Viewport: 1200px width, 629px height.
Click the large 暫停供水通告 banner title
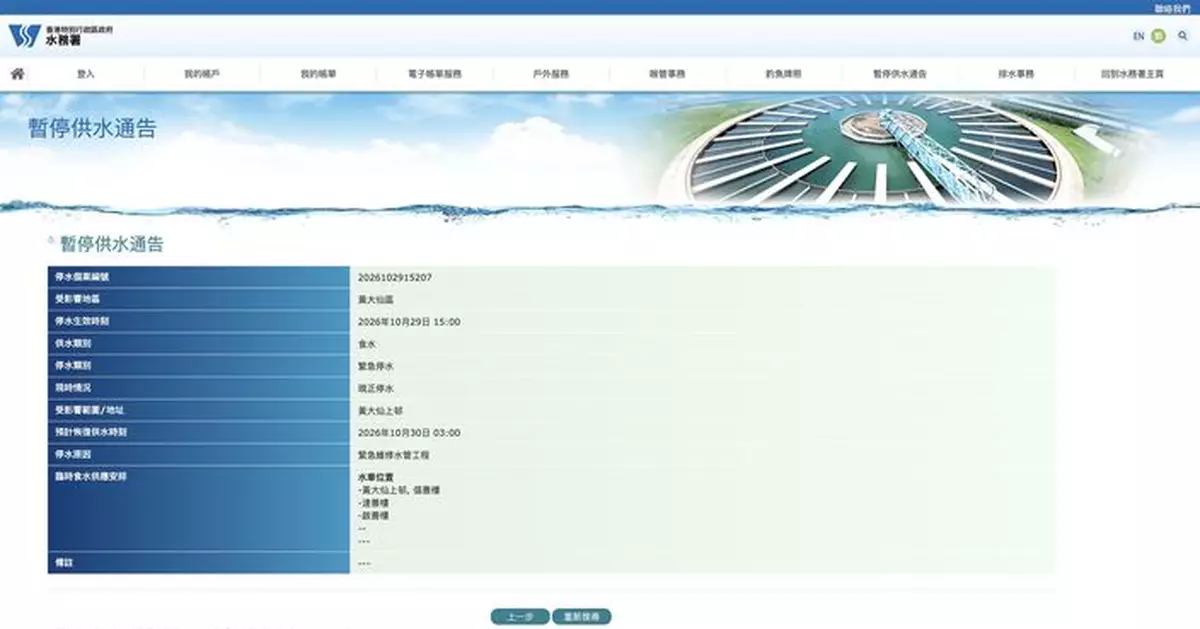(92, 129)
